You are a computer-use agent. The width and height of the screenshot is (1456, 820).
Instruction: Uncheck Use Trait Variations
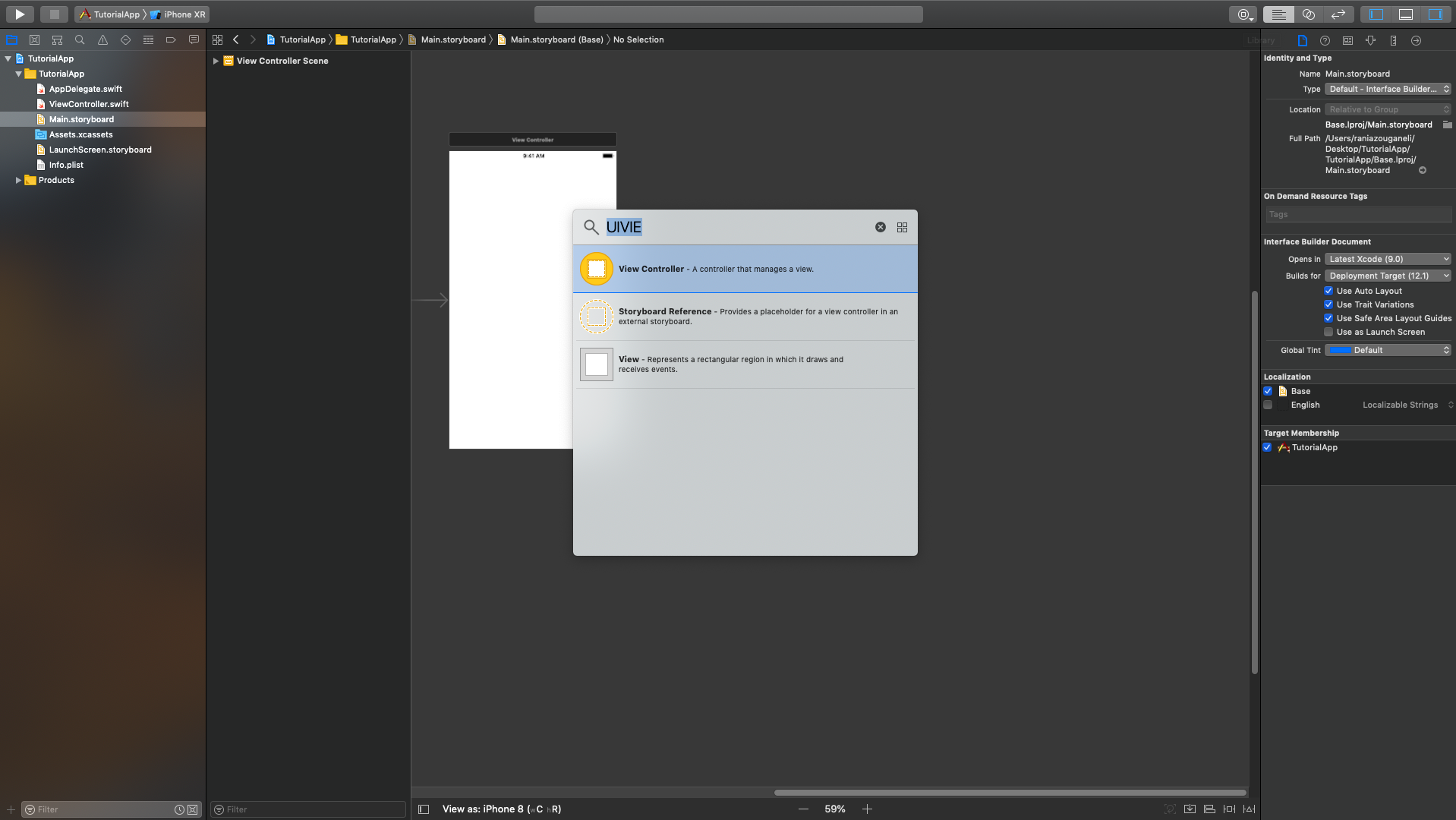tap(1328, 304)
